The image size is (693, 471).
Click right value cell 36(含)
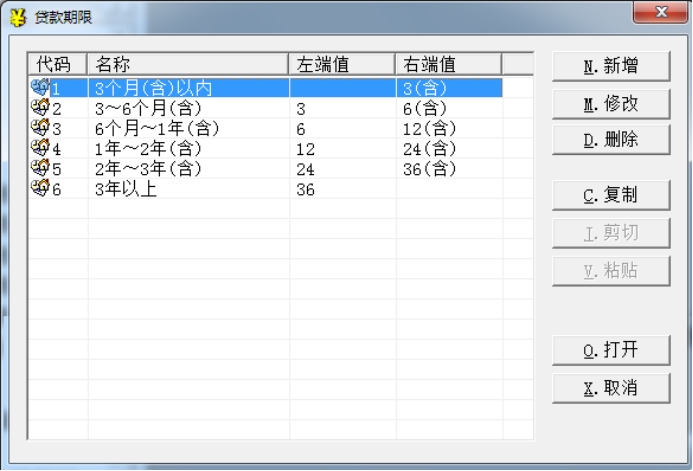429,169
